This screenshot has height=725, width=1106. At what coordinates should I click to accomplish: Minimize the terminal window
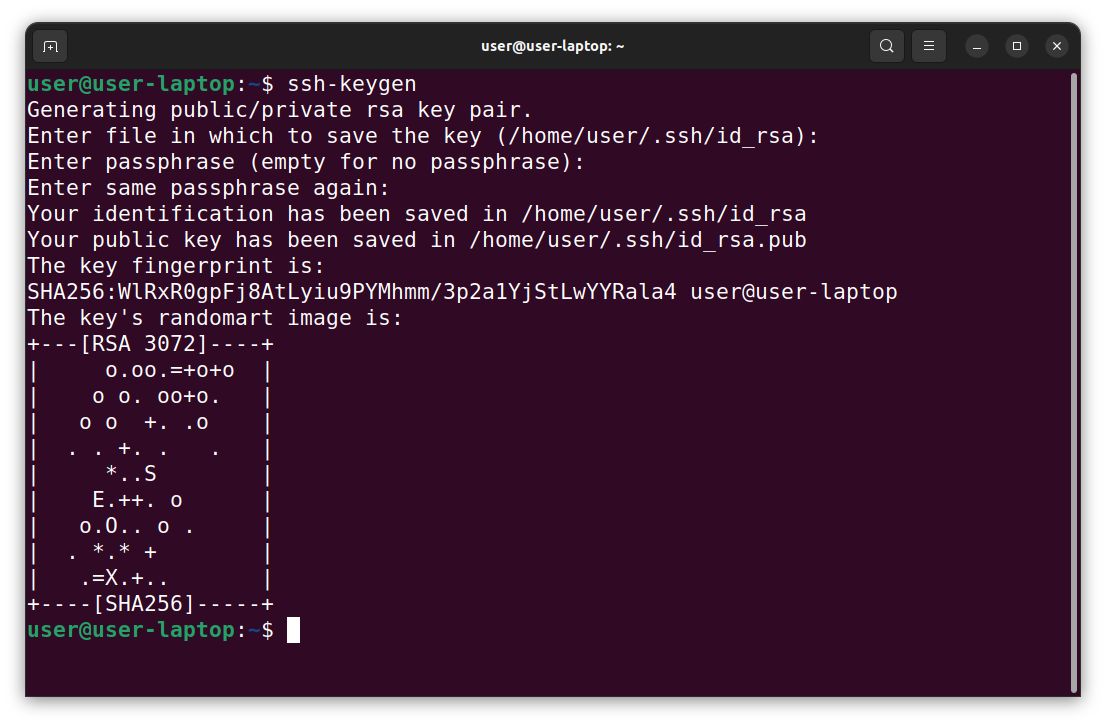pyautogui.click(x=977, y=46)
